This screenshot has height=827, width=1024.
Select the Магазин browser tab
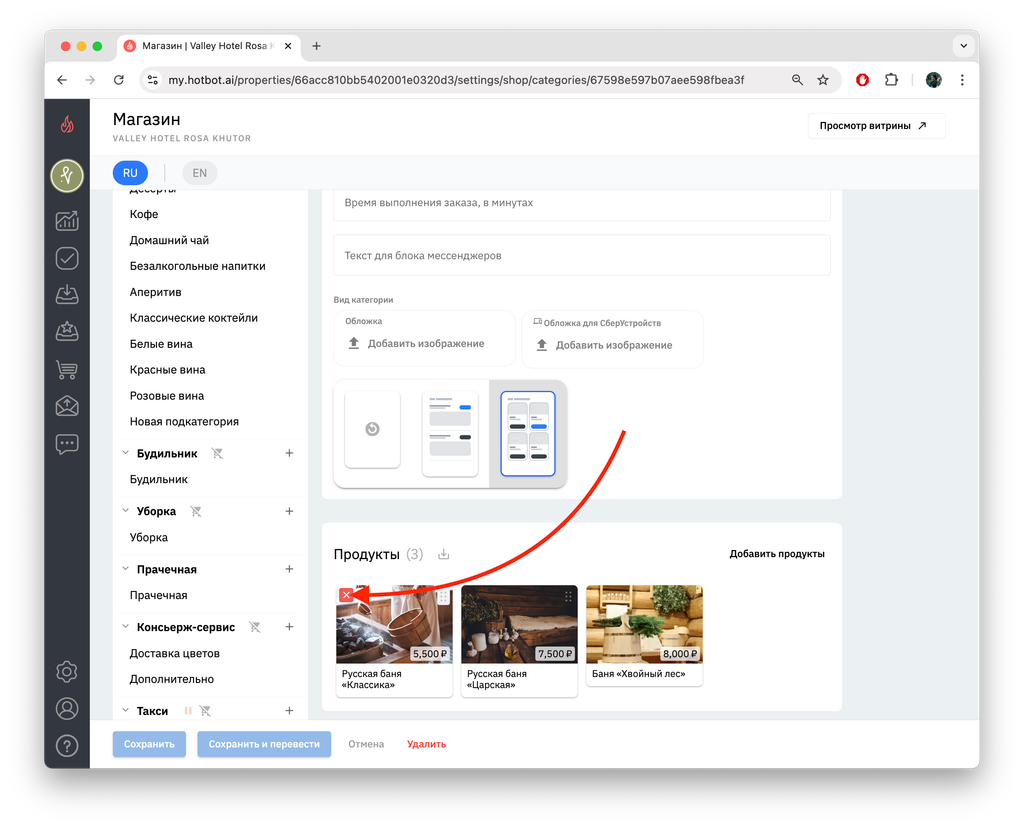coord(209,46)
